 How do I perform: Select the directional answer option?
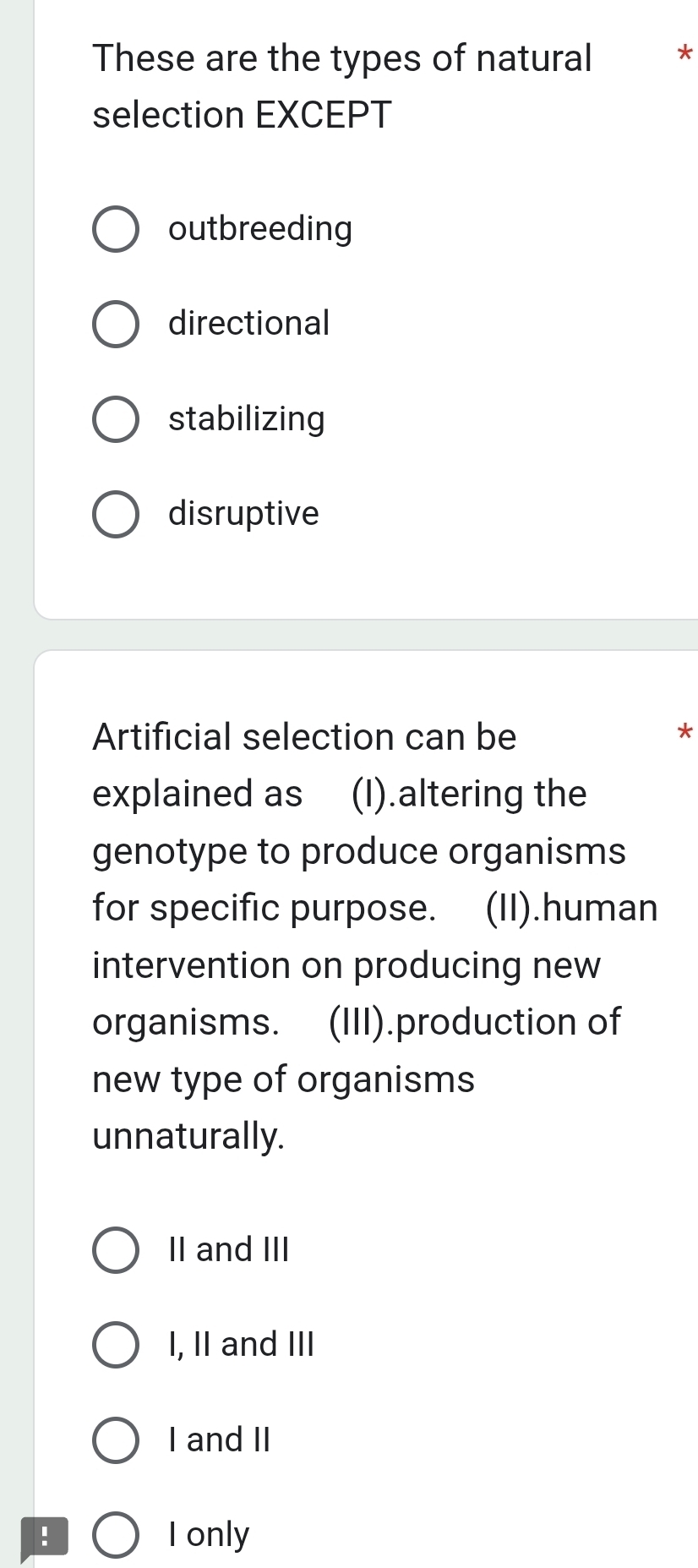point(116,325)
